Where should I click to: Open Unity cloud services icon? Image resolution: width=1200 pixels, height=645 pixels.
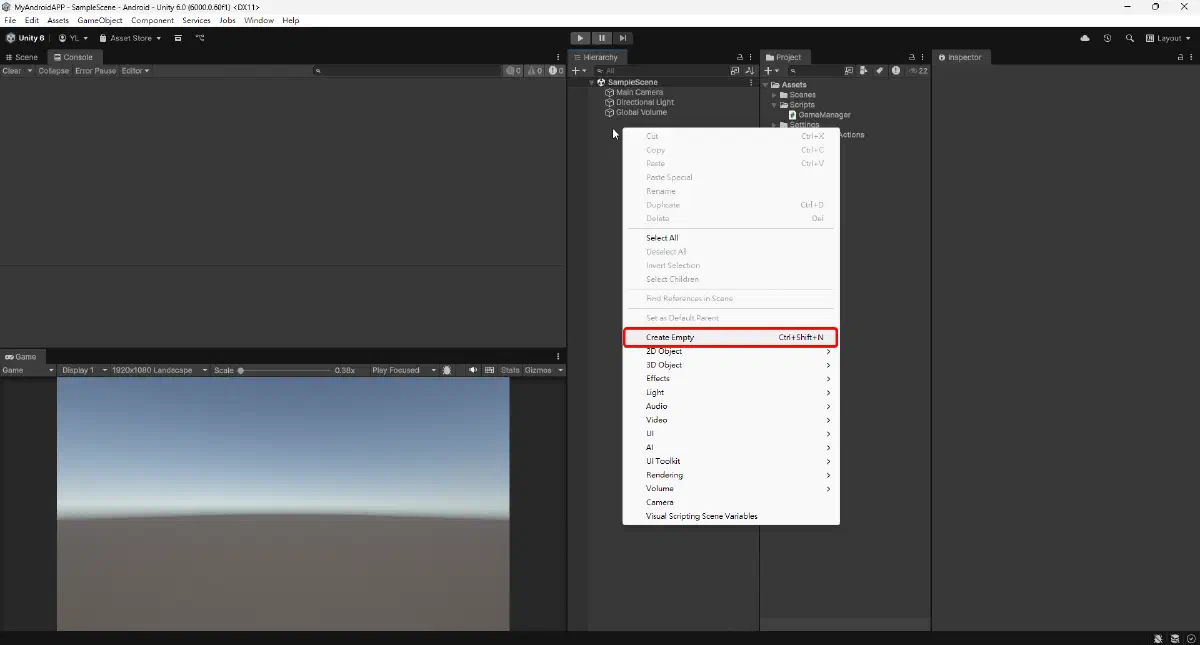[1085, 38]
